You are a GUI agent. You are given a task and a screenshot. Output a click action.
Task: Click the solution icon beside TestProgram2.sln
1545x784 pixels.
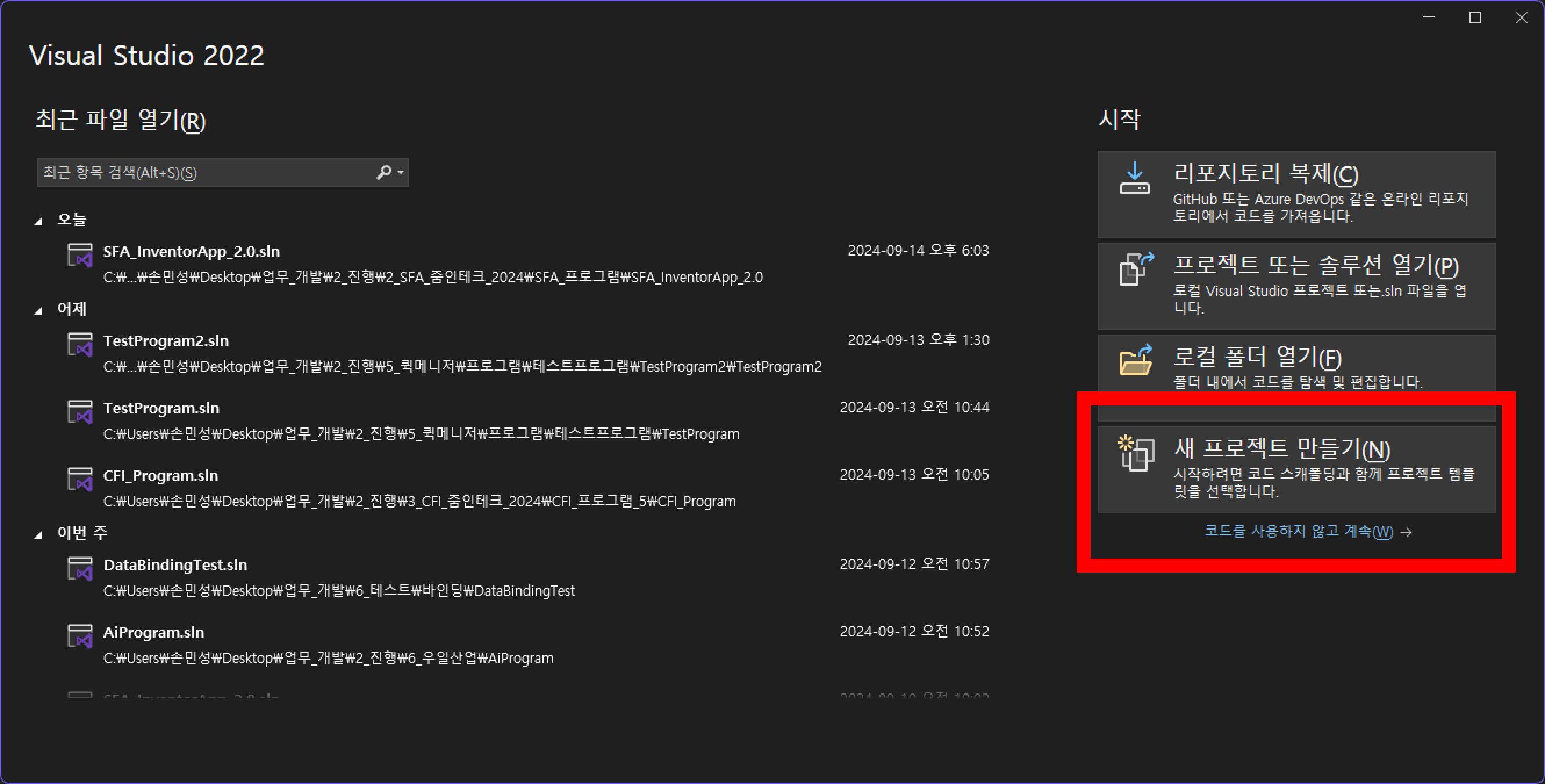(x=80, y=344)
